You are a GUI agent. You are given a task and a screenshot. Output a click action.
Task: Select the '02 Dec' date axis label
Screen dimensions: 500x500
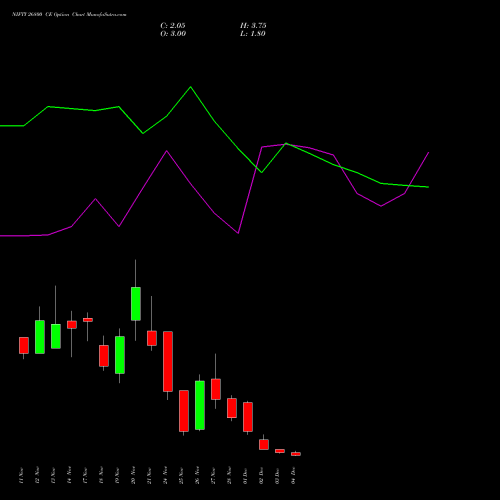pyautogui.click(x=261, y=475)
